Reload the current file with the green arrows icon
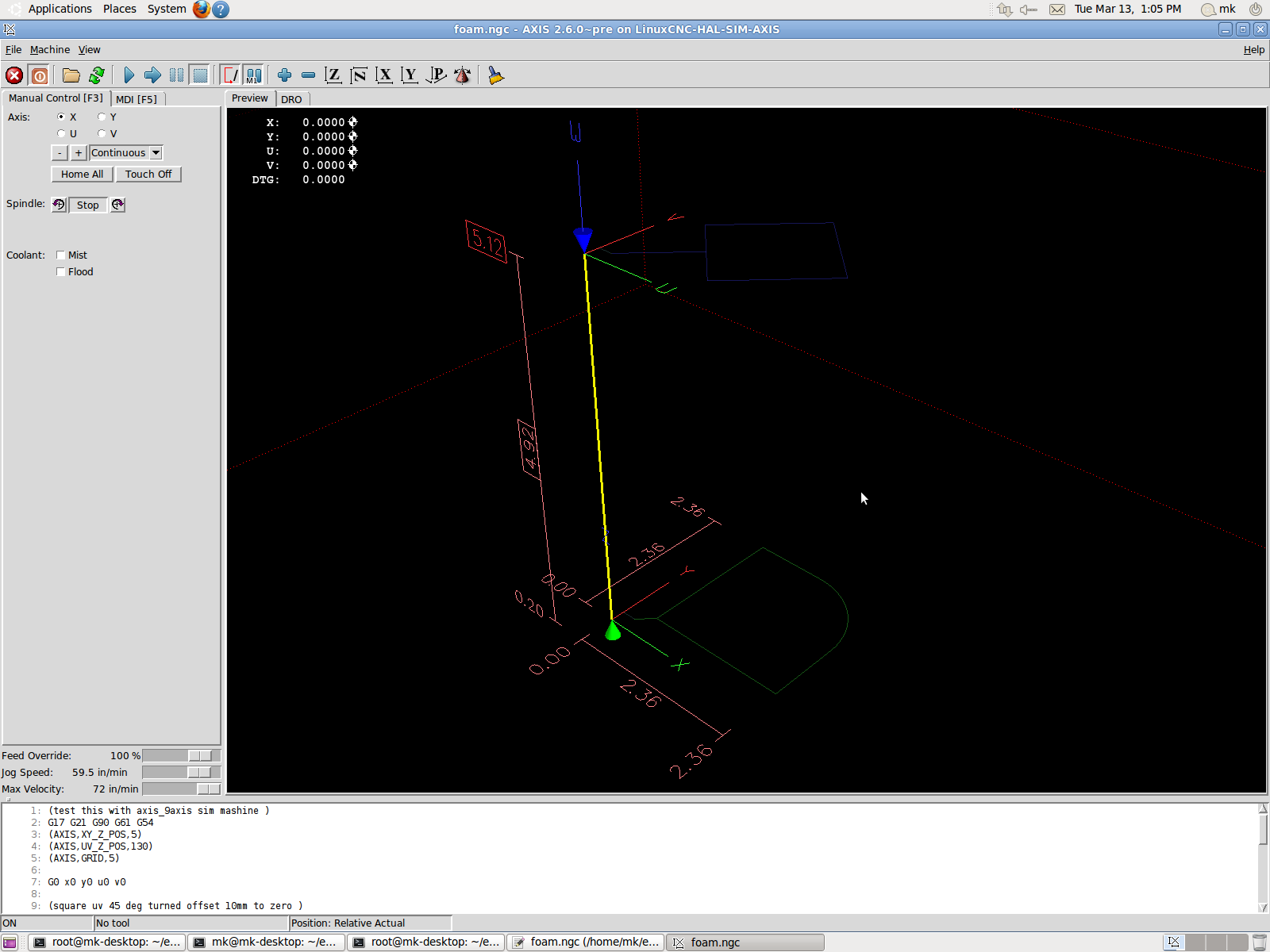Image resolution: width=1270 pixels, height=952 pixels. click(x=97, y=75)
